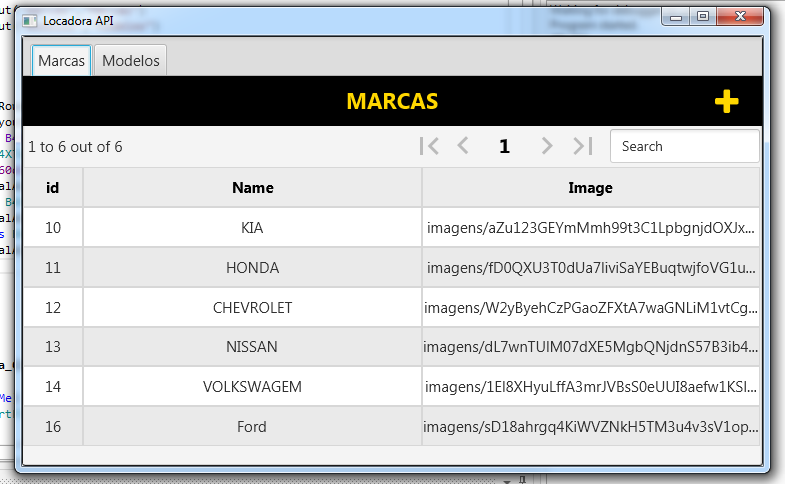Click image path starting imagens/fD0QXU
The width and height of the screenshot is (785, 484).
click(591, 268)
